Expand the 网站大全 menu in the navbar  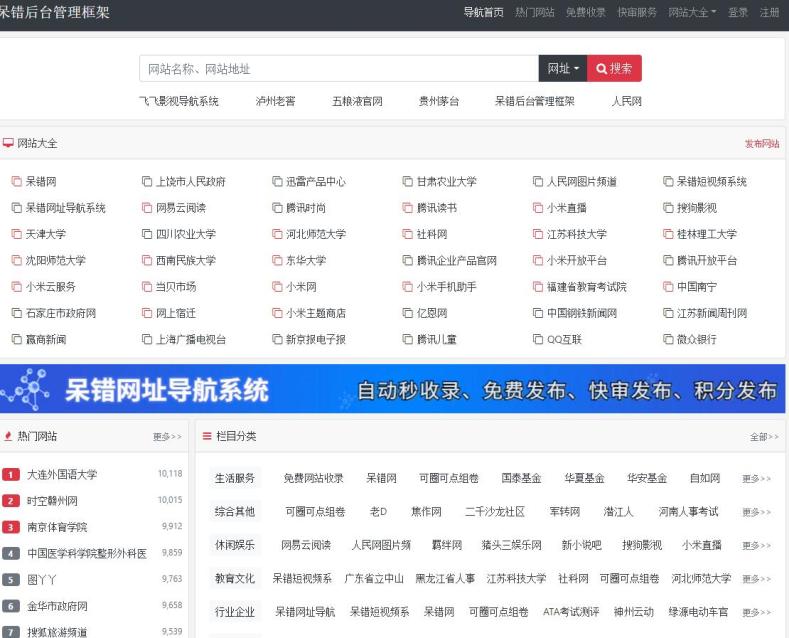[x=692, y=12]
